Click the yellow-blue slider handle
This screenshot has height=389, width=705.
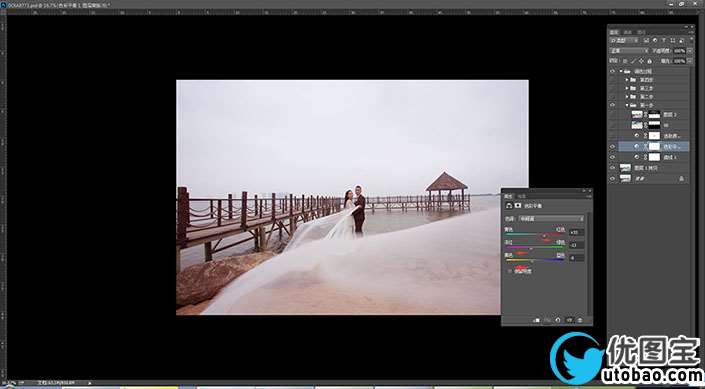click(x=532, y=261)
